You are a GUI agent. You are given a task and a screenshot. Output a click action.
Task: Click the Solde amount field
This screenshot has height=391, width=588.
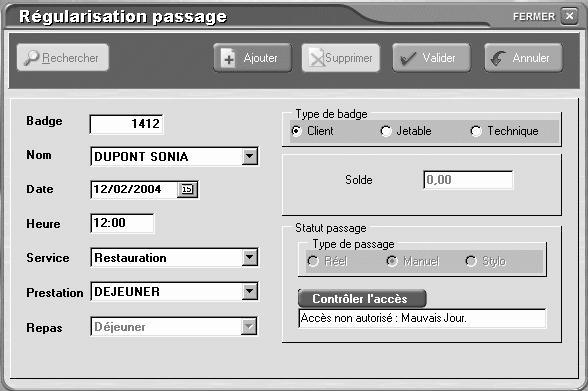click(468, 180)
